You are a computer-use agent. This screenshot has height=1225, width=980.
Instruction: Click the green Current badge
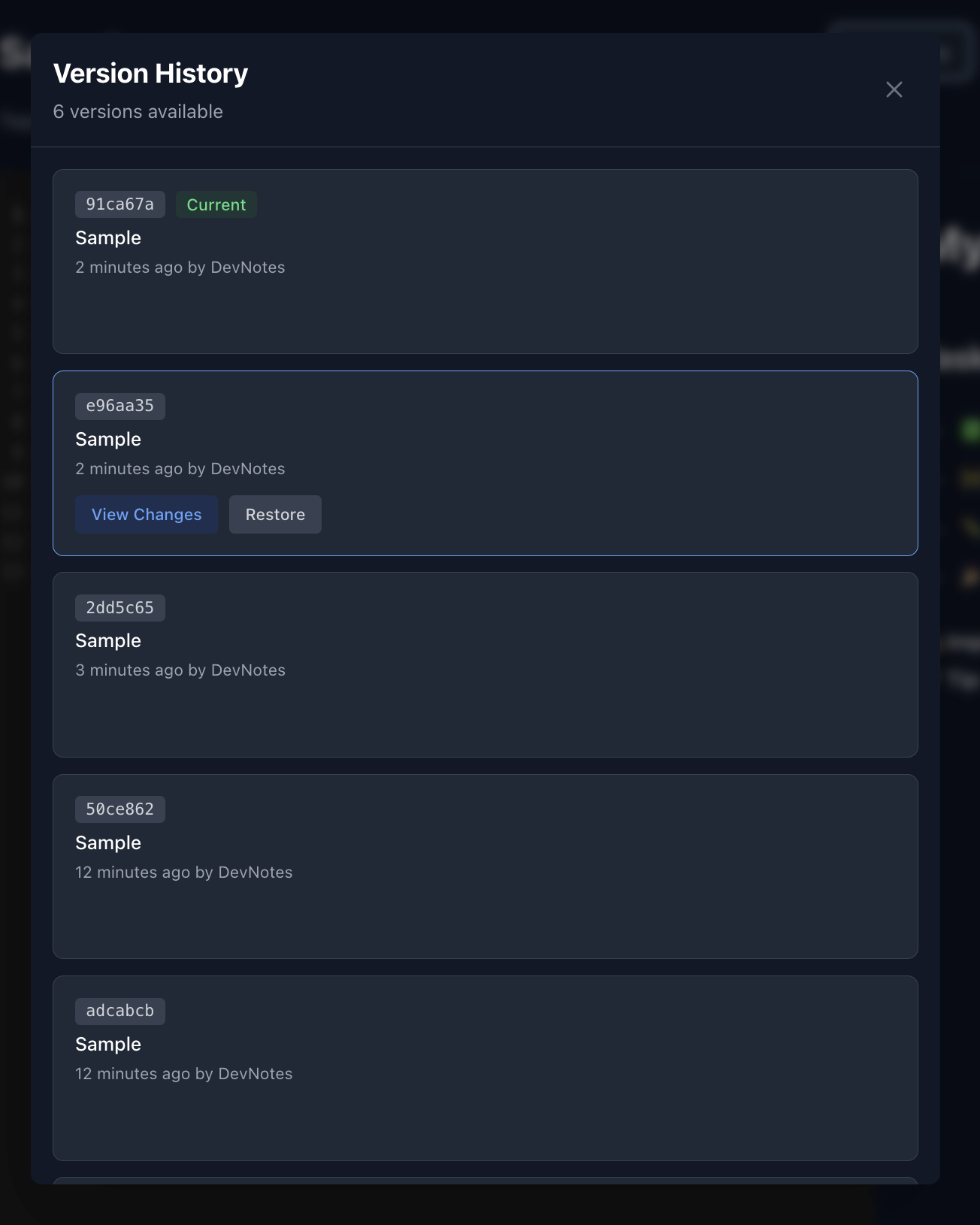point(216,204)
